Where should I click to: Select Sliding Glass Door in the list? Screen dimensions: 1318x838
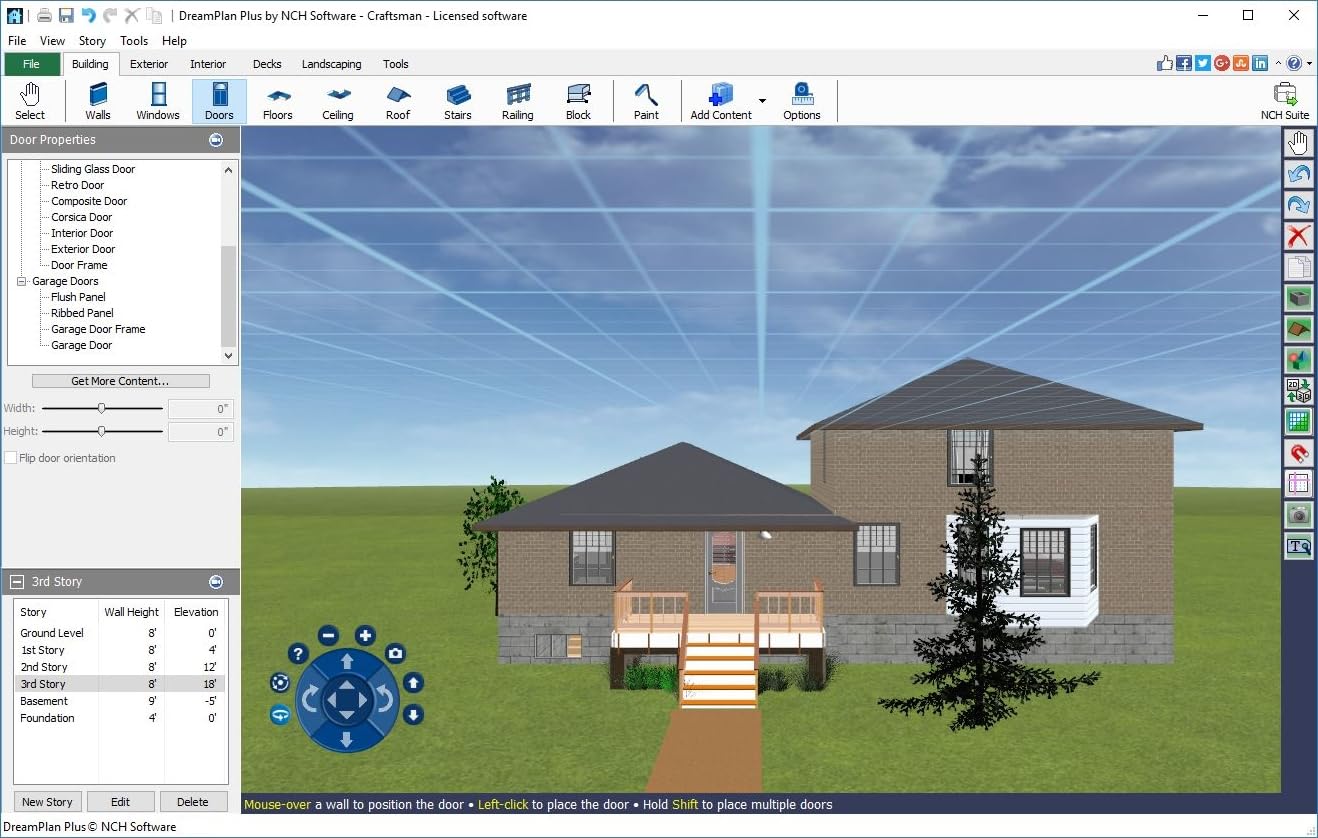pos(93,169)
